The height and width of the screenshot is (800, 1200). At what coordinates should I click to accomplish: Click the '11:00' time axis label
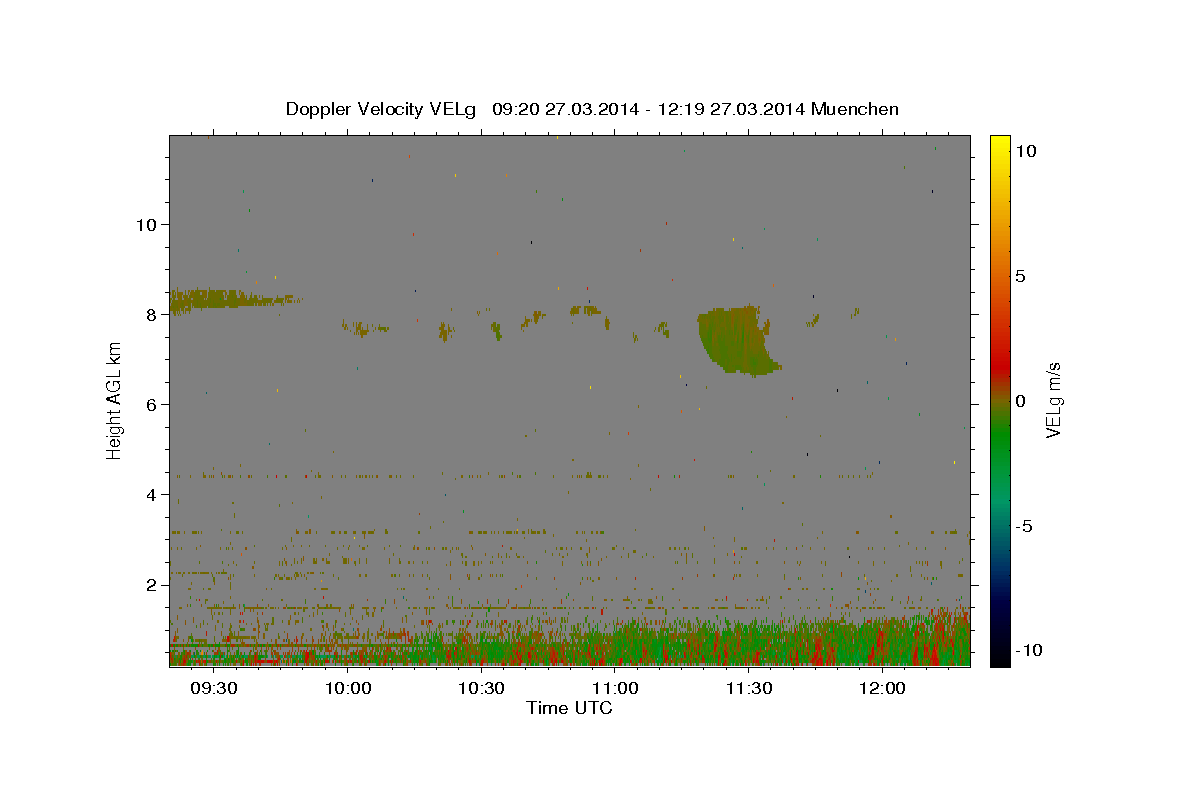(615, 688)
